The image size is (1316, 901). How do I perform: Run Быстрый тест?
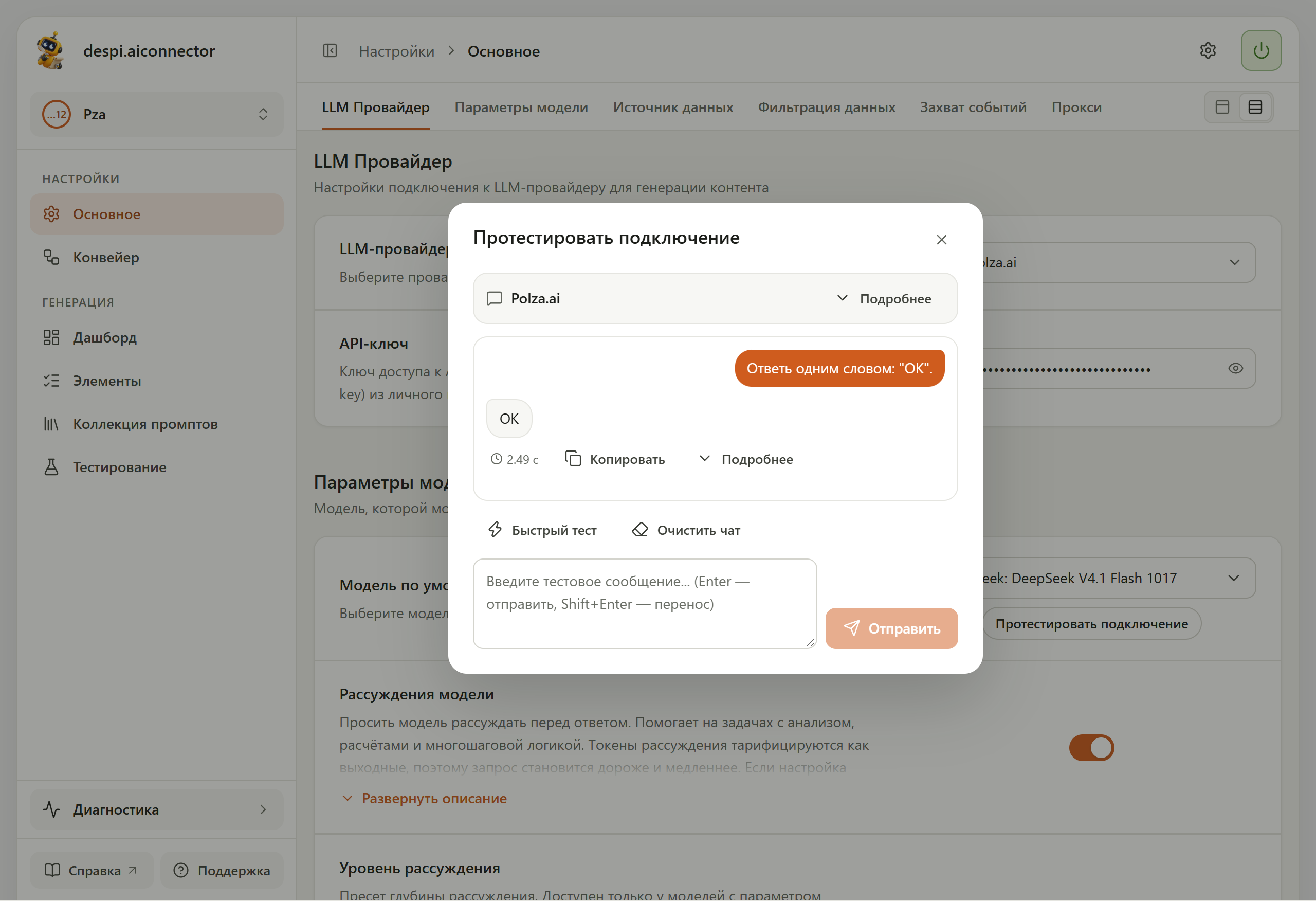pos(542,530)
